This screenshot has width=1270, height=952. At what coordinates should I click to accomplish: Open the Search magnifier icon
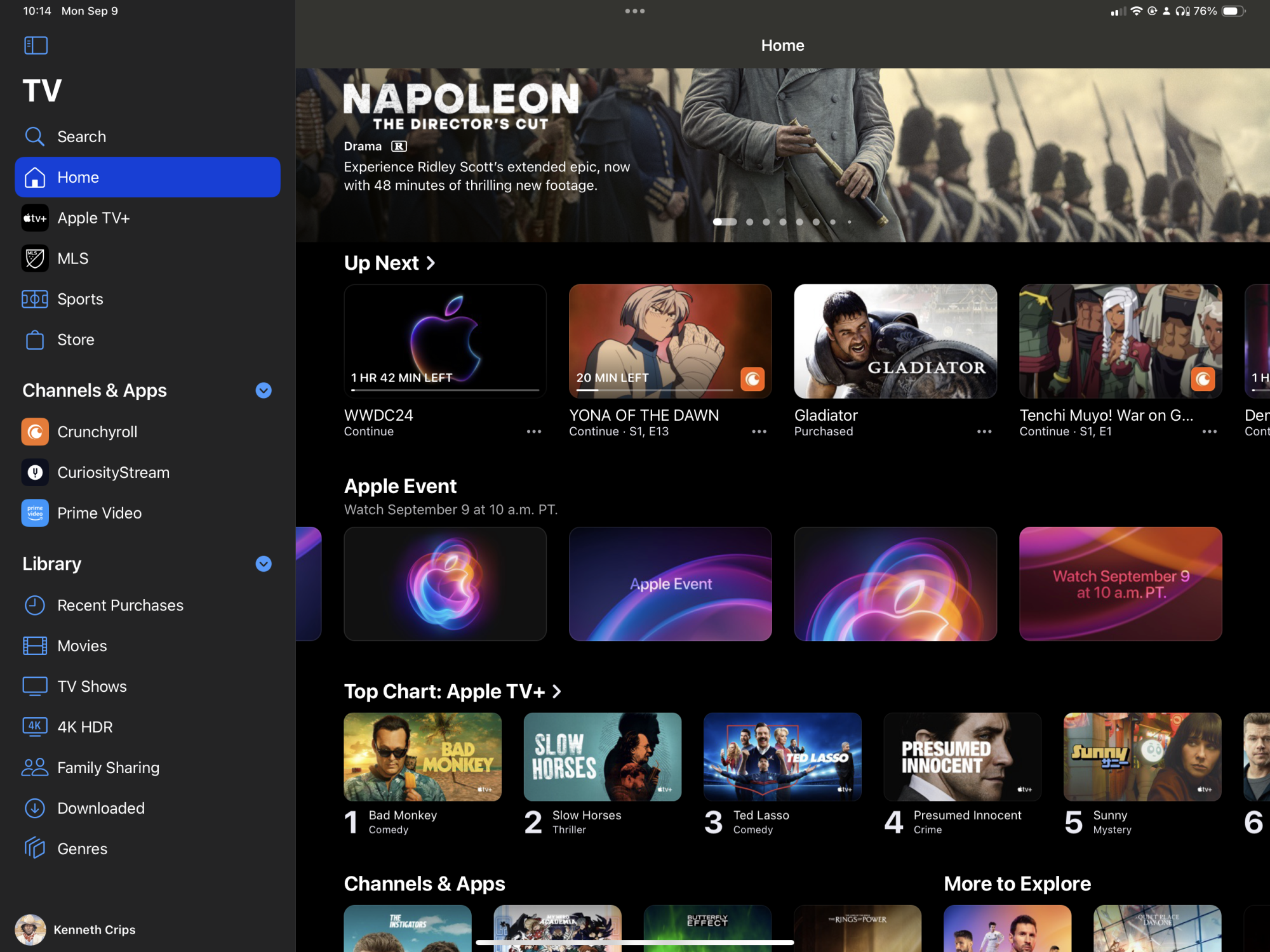pyautogui.click(x=34, y=136)
